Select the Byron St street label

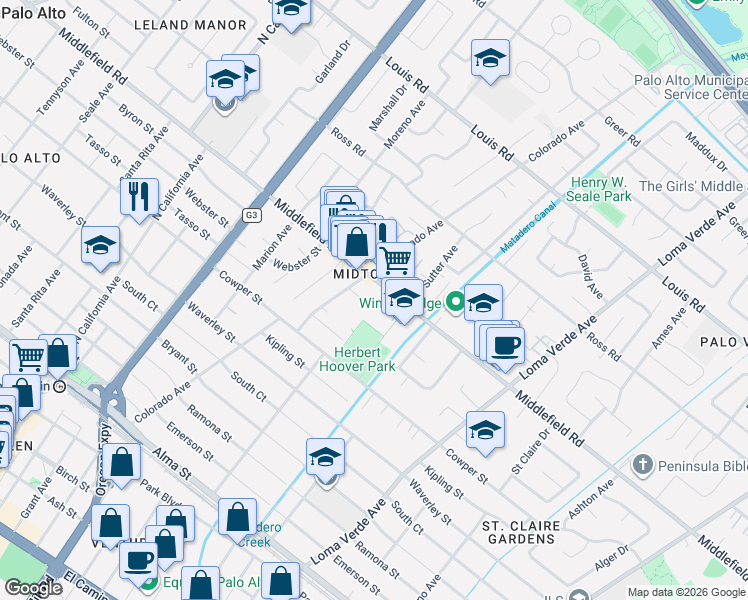tap(136, 119)
